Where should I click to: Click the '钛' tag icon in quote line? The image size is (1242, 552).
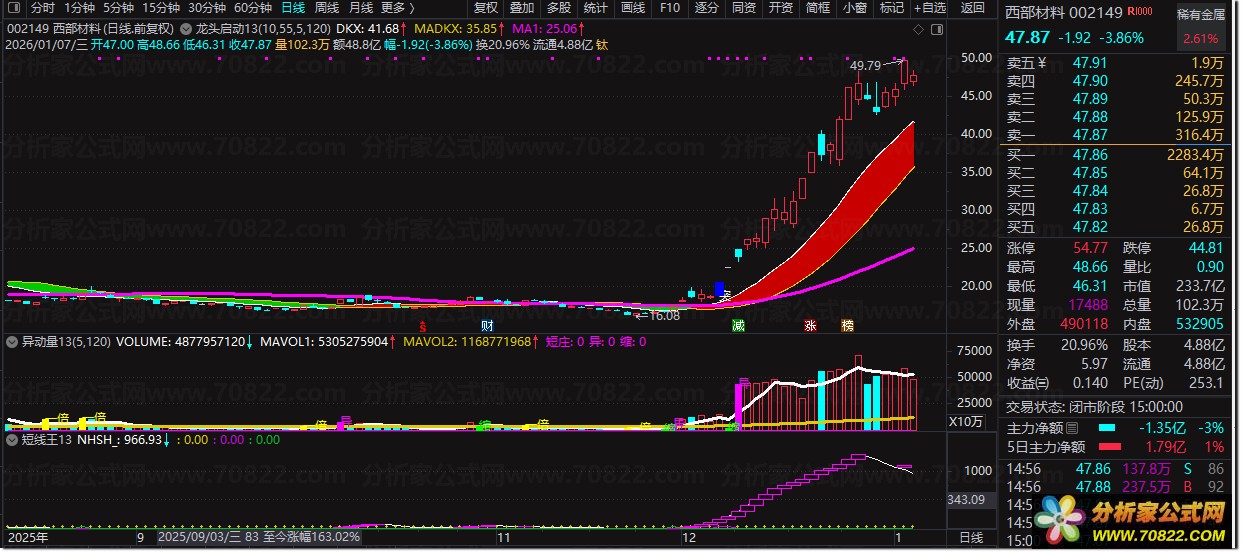tap(602, 45)
